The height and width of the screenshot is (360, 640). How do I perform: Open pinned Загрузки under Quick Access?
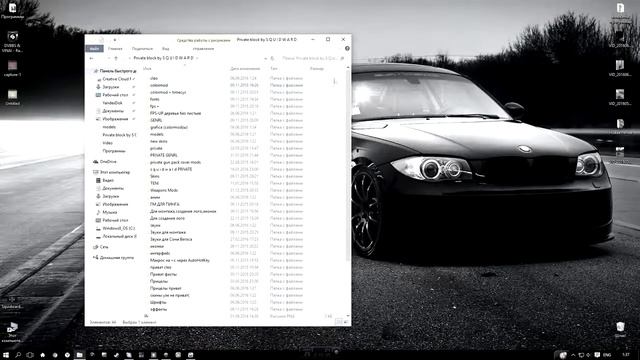(111, 87)
